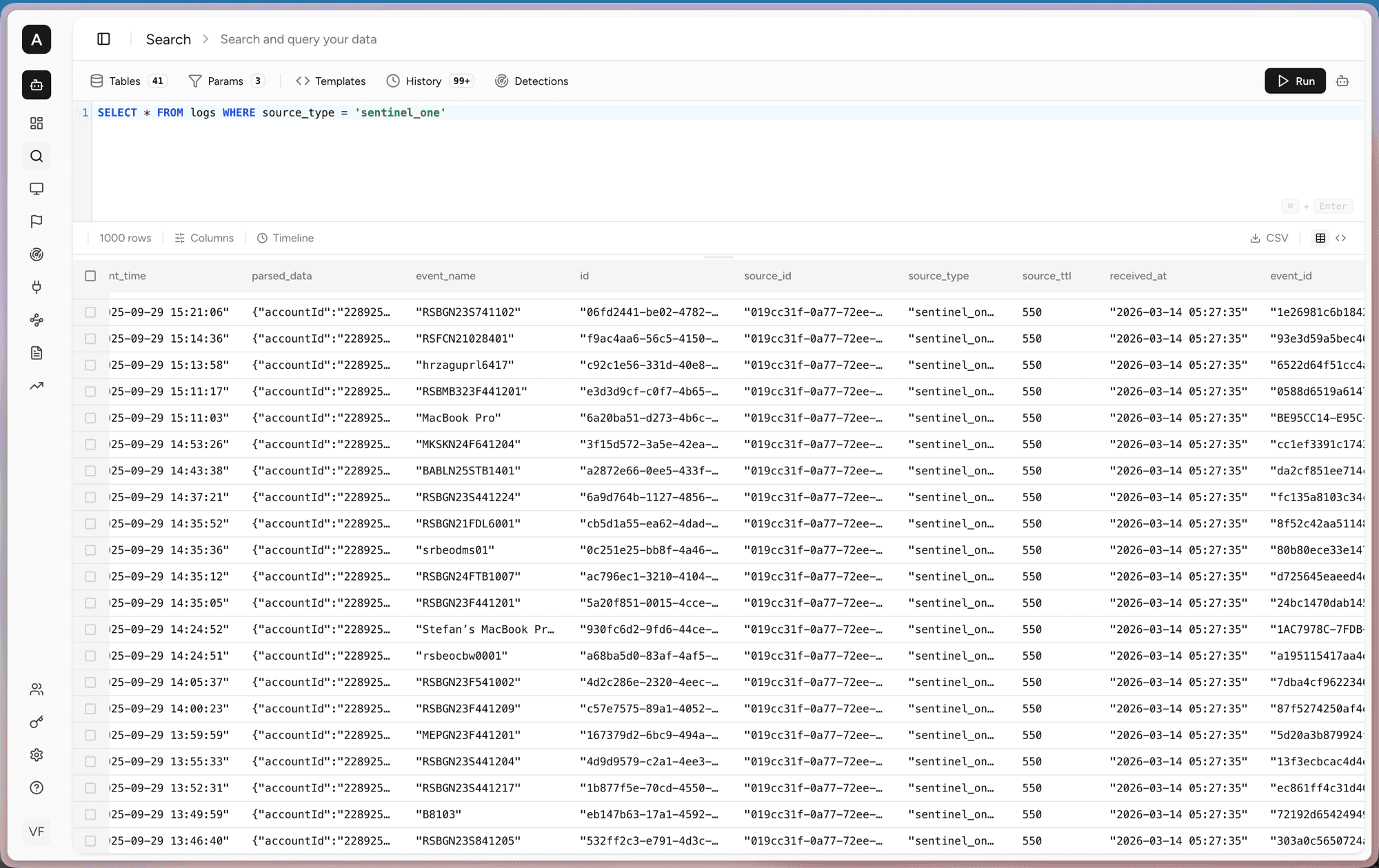This screenshot has width=1379, height=868.
Task: Click cell "Stefan's MacBook Pr…"
Action: [x=485, y=629]
